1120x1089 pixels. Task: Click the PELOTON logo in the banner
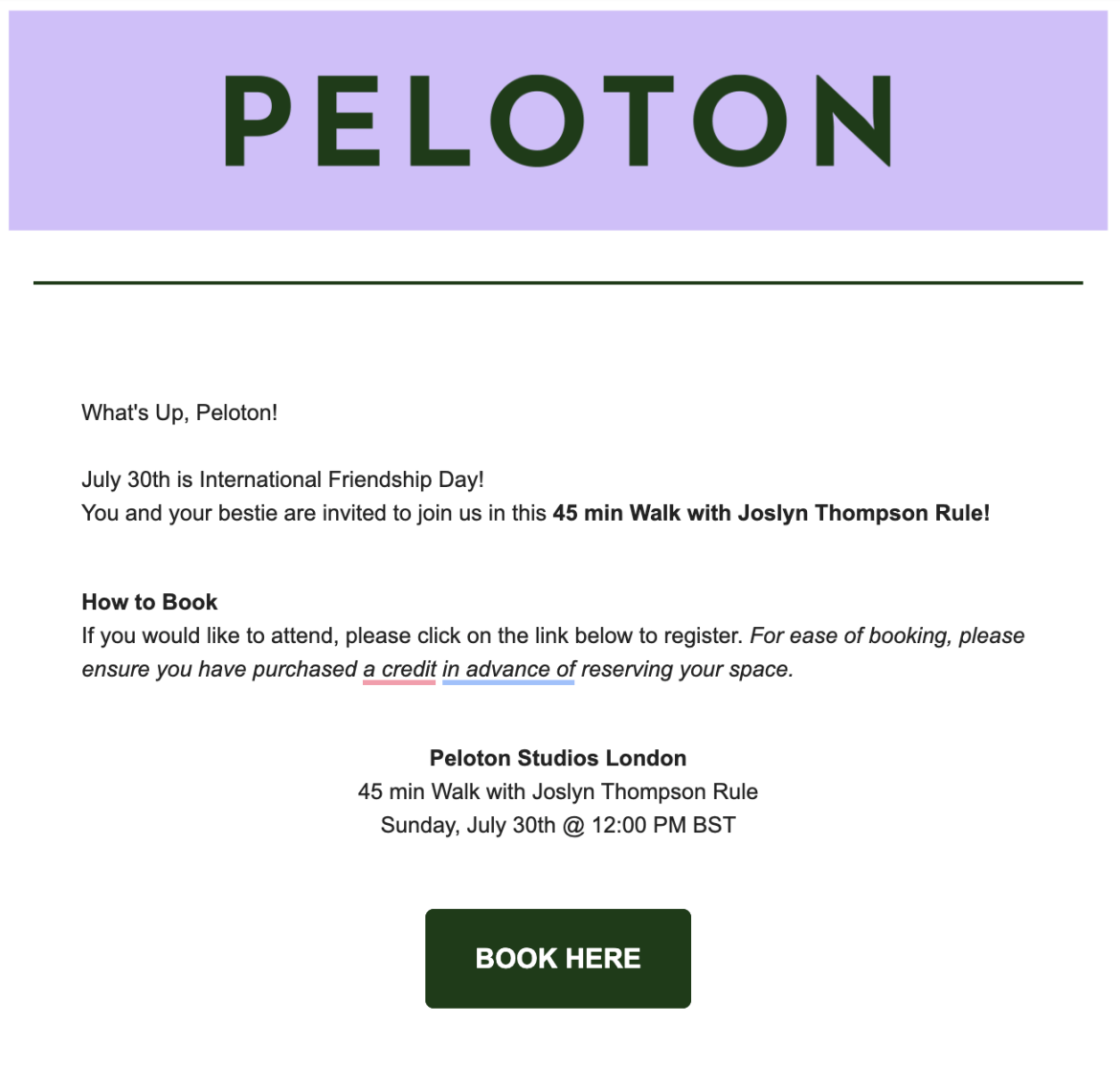pos(558,120)
